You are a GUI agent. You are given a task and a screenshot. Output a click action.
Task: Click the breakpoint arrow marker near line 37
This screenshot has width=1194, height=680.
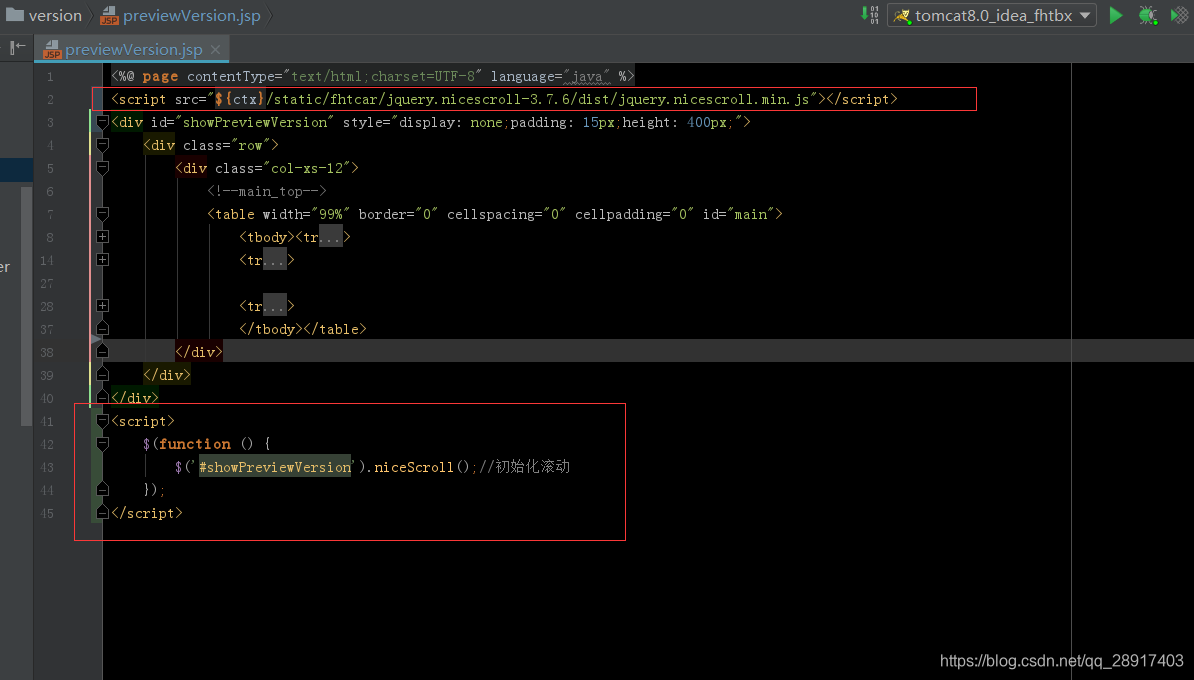[96, 338]
